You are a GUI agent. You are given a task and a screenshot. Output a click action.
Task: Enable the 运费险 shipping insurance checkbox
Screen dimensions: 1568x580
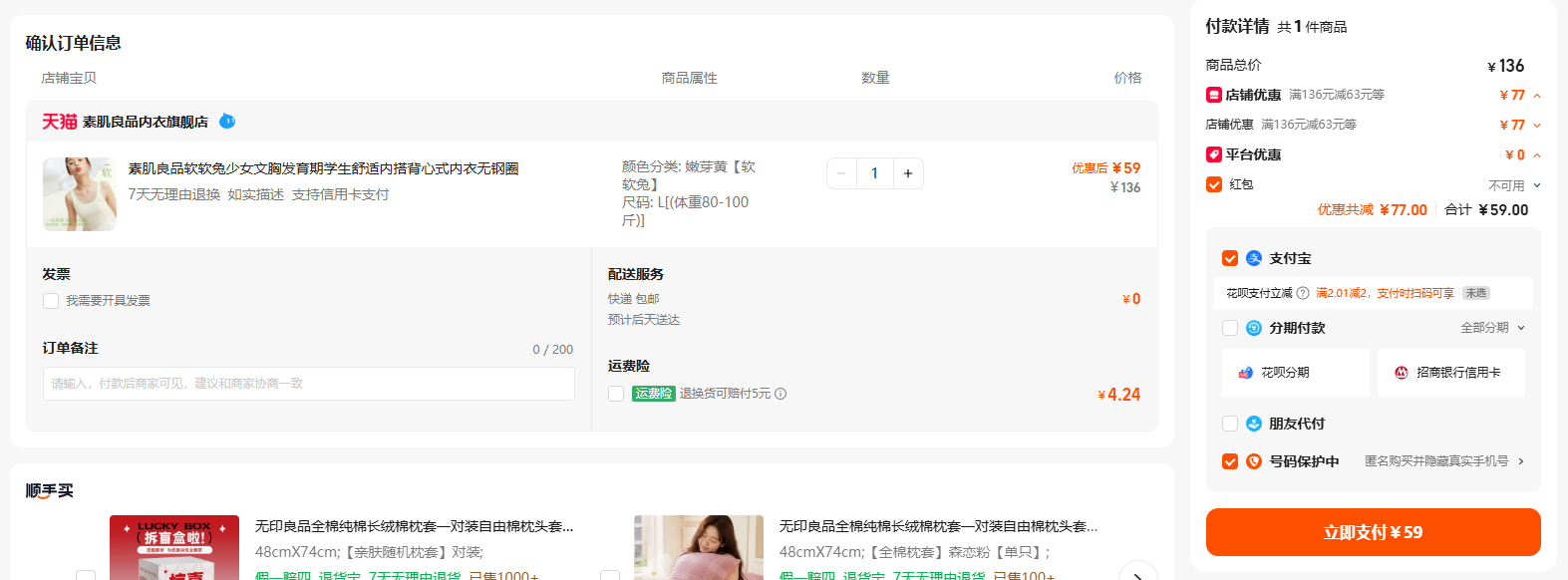616,394
